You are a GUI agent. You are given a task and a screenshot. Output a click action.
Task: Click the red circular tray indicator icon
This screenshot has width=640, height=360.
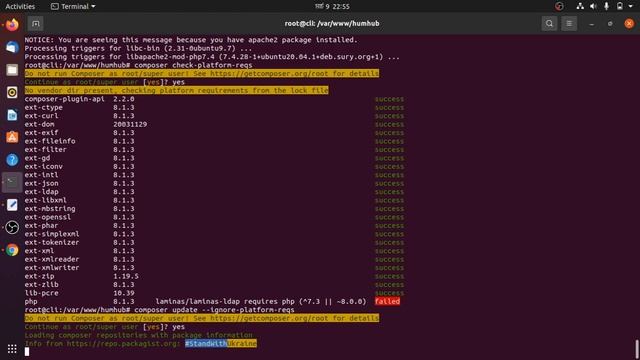[x=559, y=6]
